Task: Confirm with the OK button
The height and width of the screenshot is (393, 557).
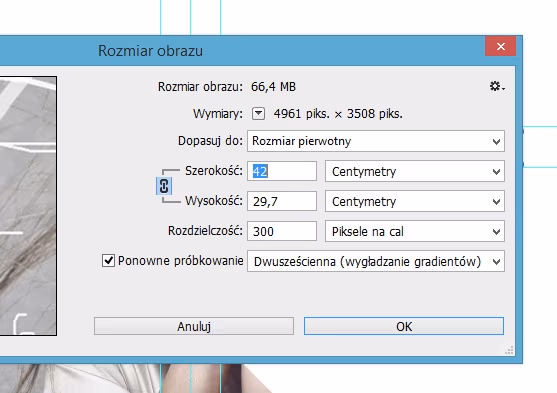Action: [x=404, y=326]
